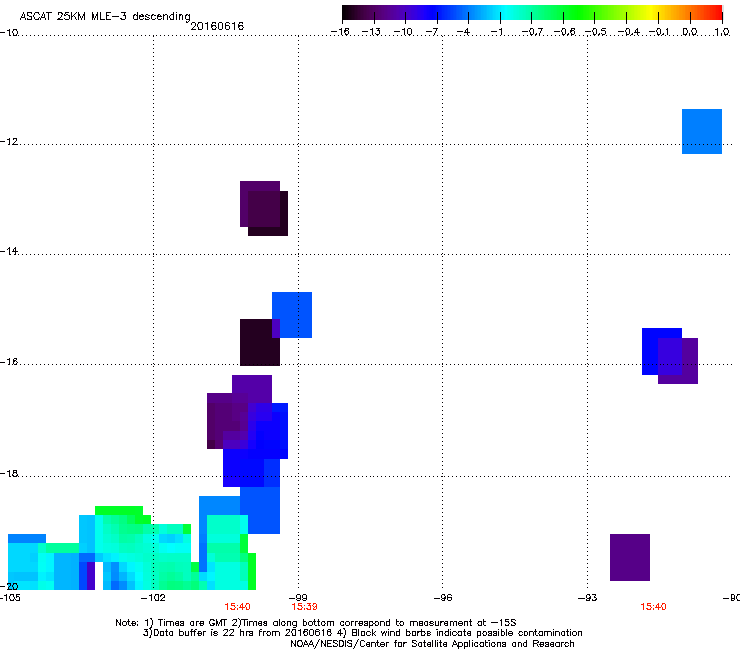This screenshot has width=740, height=650.
Task: Click the colorbar label -0.7
Action: (532, 32)
